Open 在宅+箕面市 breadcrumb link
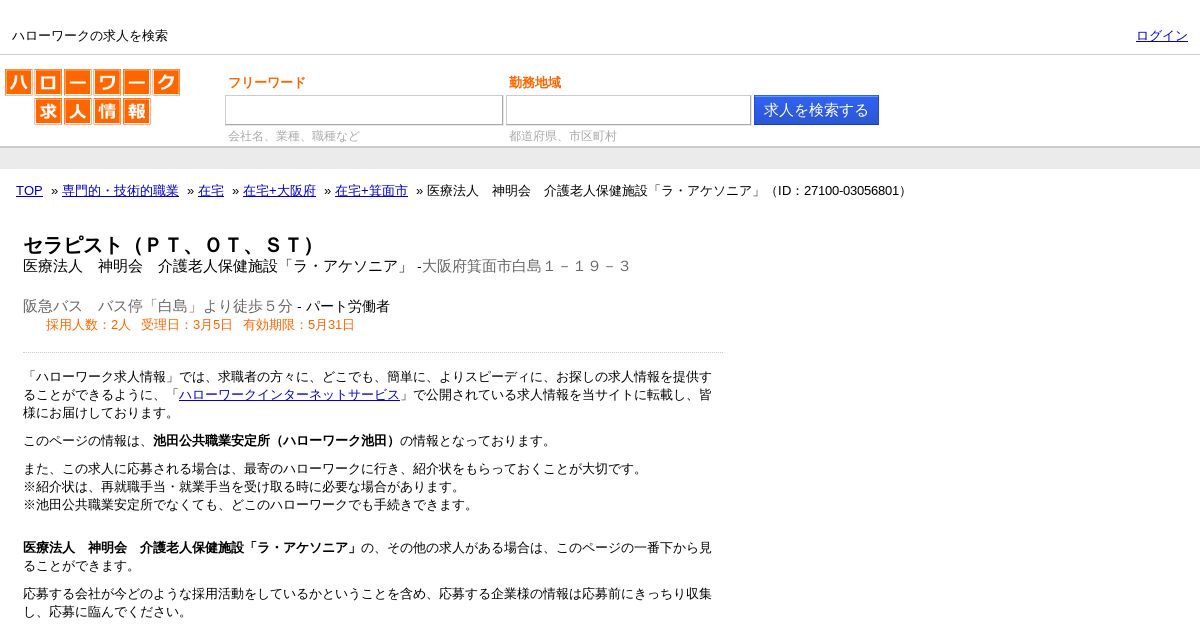This screenshot has width=1200, height=630. 371,191
